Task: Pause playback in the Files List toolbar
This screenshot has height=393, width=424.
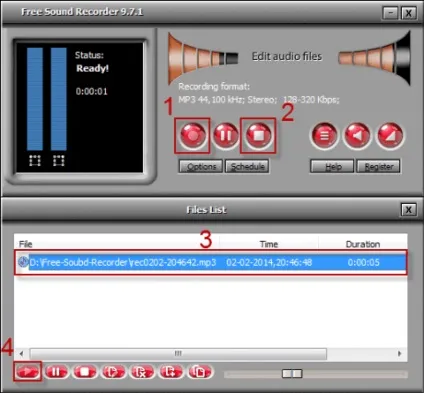Action: tap(56, 371)
